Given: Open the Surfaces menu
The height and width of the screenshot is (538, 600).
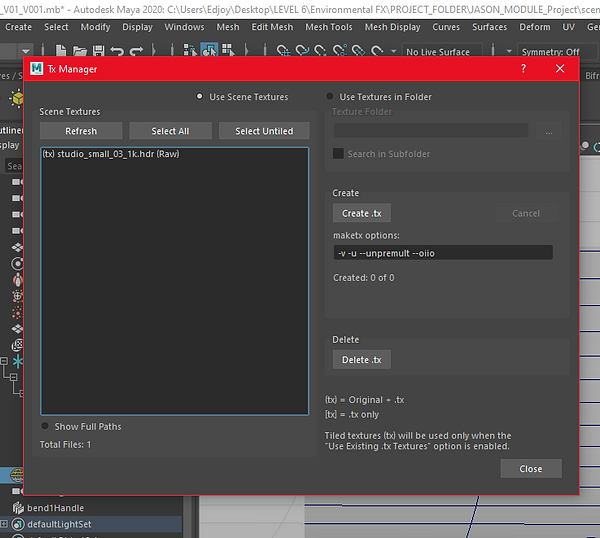Looking at the screenshot, I should click(489, 27).
